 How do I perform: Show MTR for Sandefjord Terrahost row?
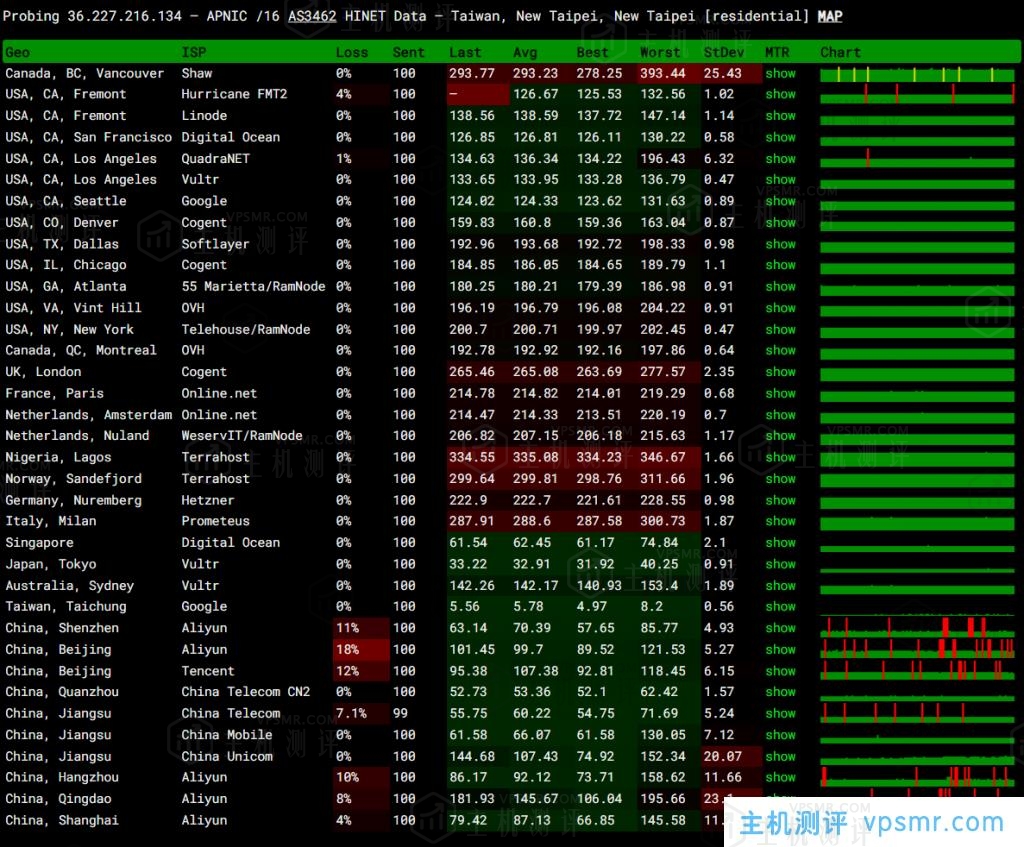[780, 479]
